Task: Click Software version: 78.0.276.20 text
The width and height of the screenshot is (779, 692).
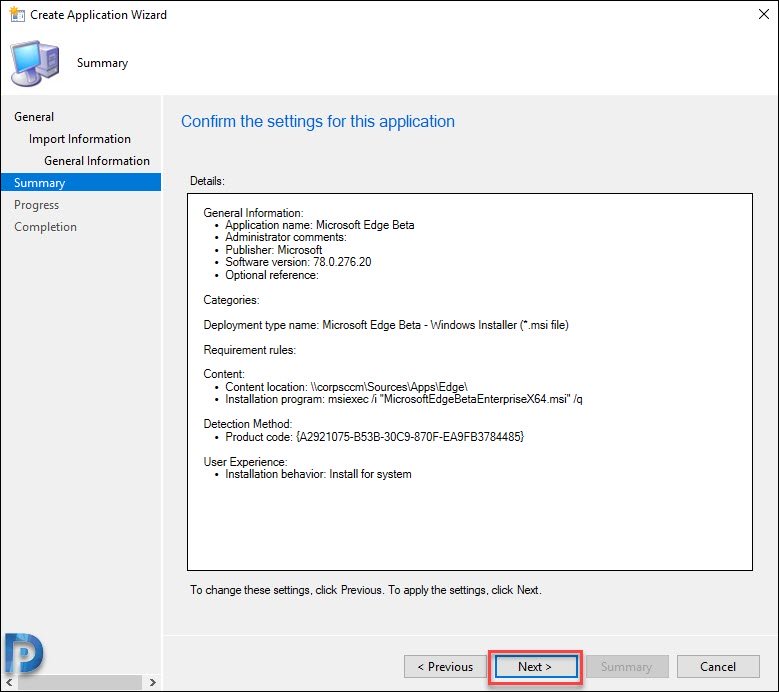Action: [x=298, y=262]
